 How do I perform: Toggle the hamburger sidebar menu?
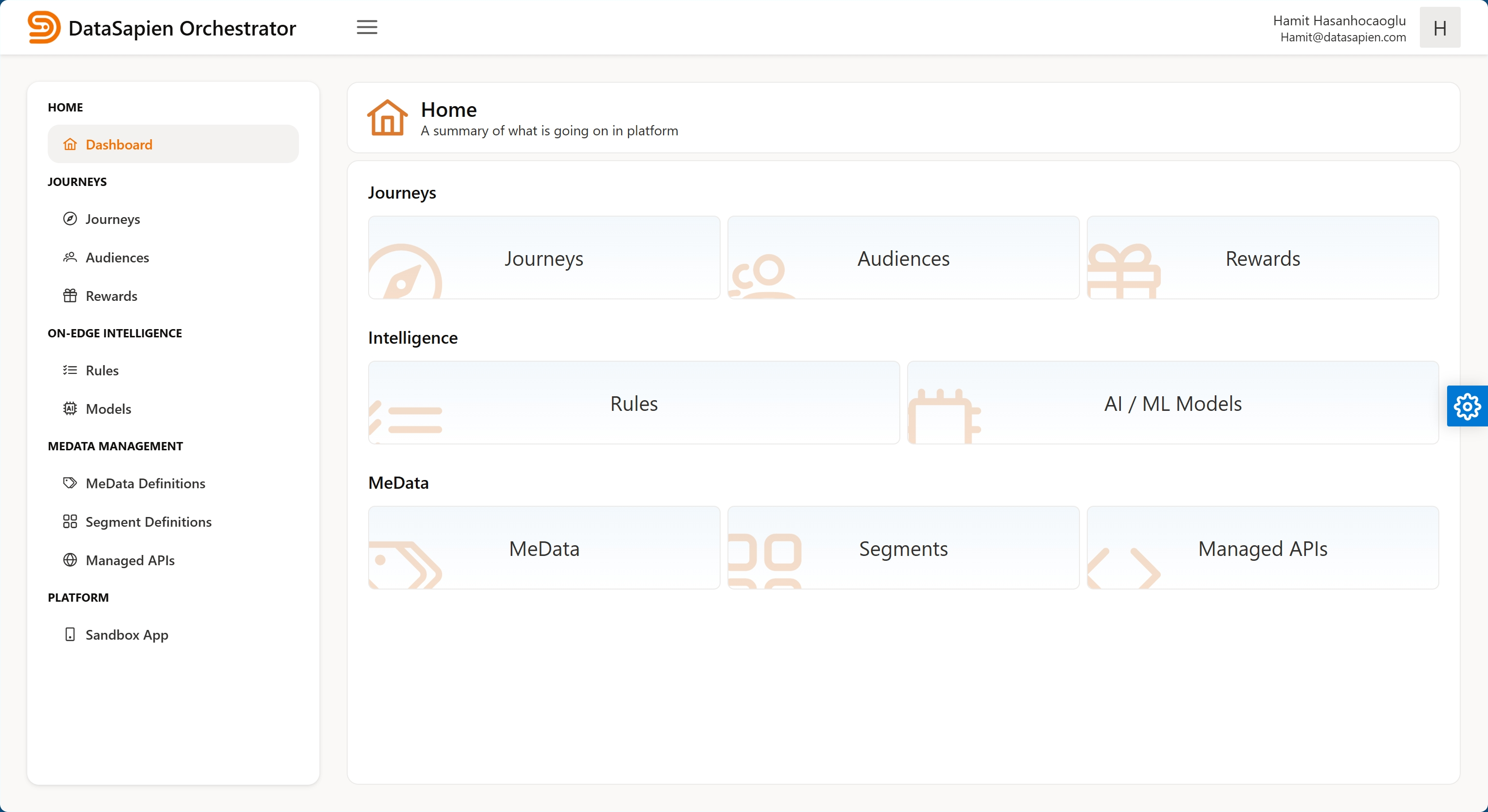point(367,27)
